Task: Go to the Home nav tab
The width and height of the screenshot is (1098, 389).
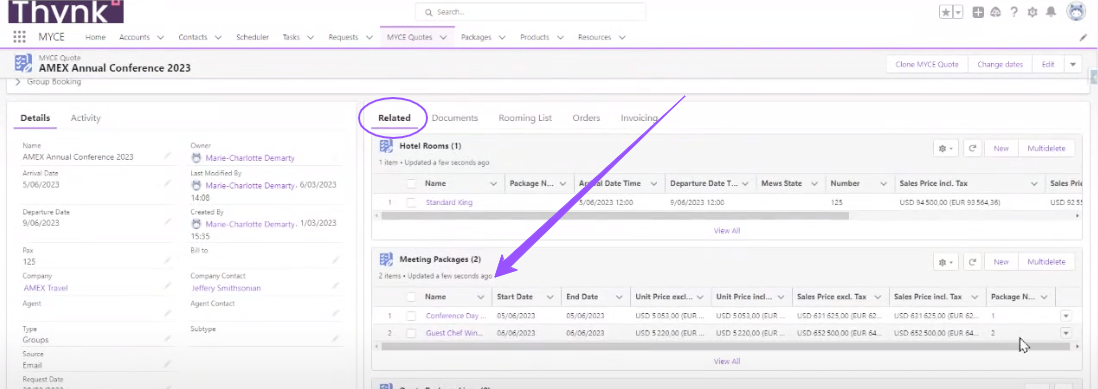Action: point(95,37)
